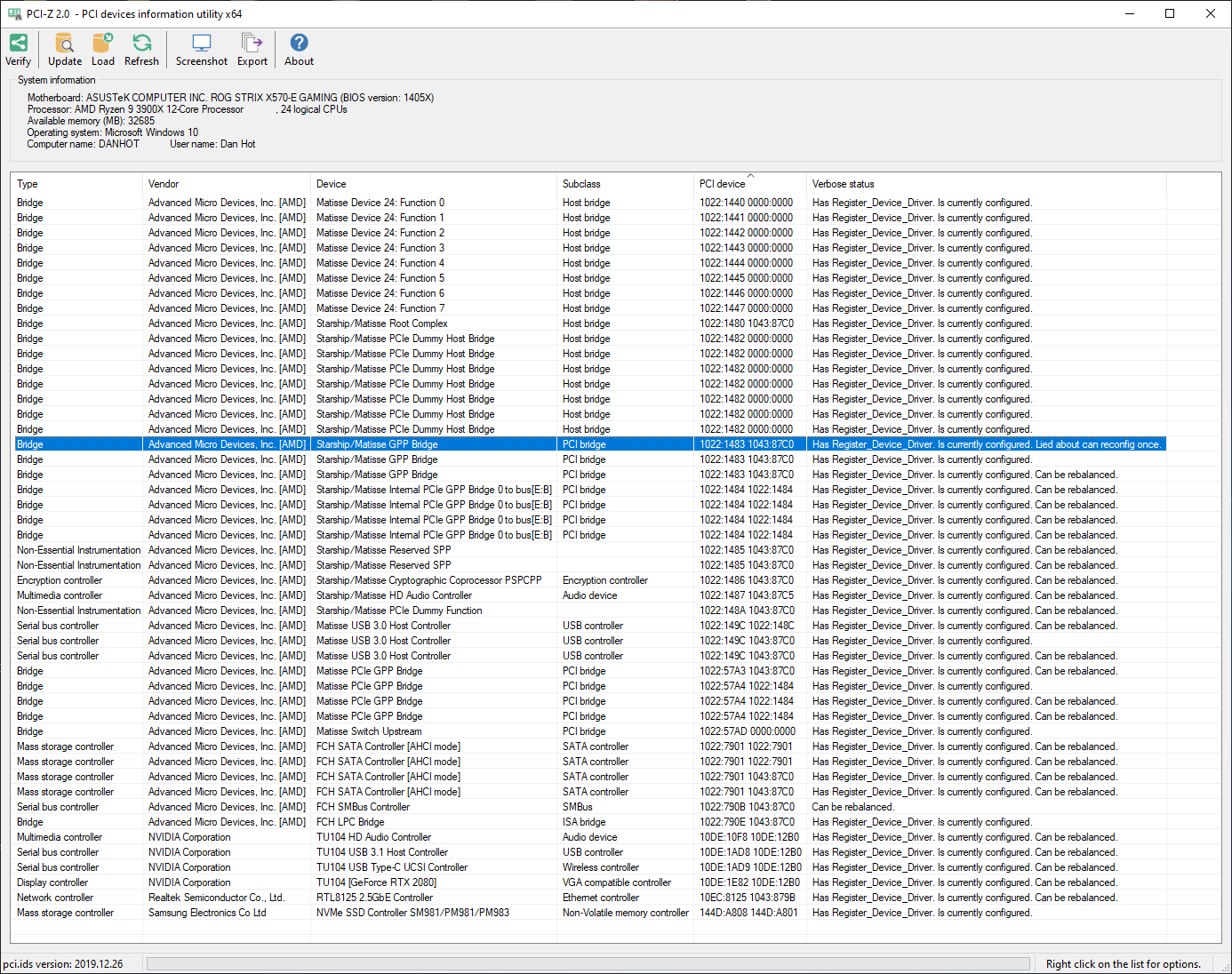
Task: Select the Matisse Switch Upstream row
Action: click(590, 731)
